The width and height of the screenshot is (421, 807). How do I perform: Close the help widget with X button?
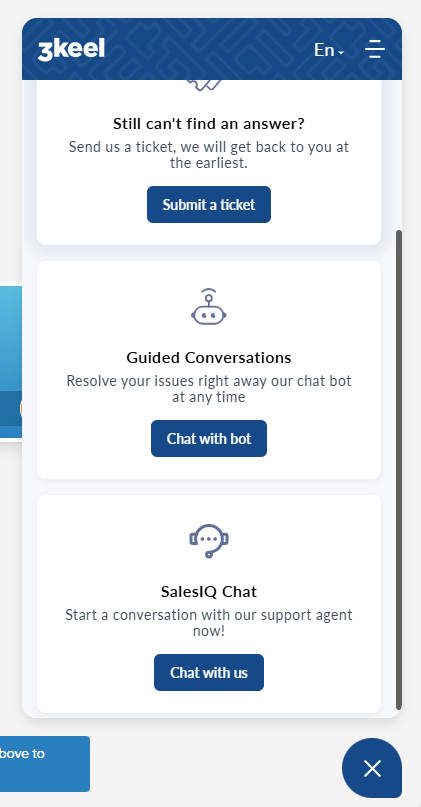click(372, 768)
